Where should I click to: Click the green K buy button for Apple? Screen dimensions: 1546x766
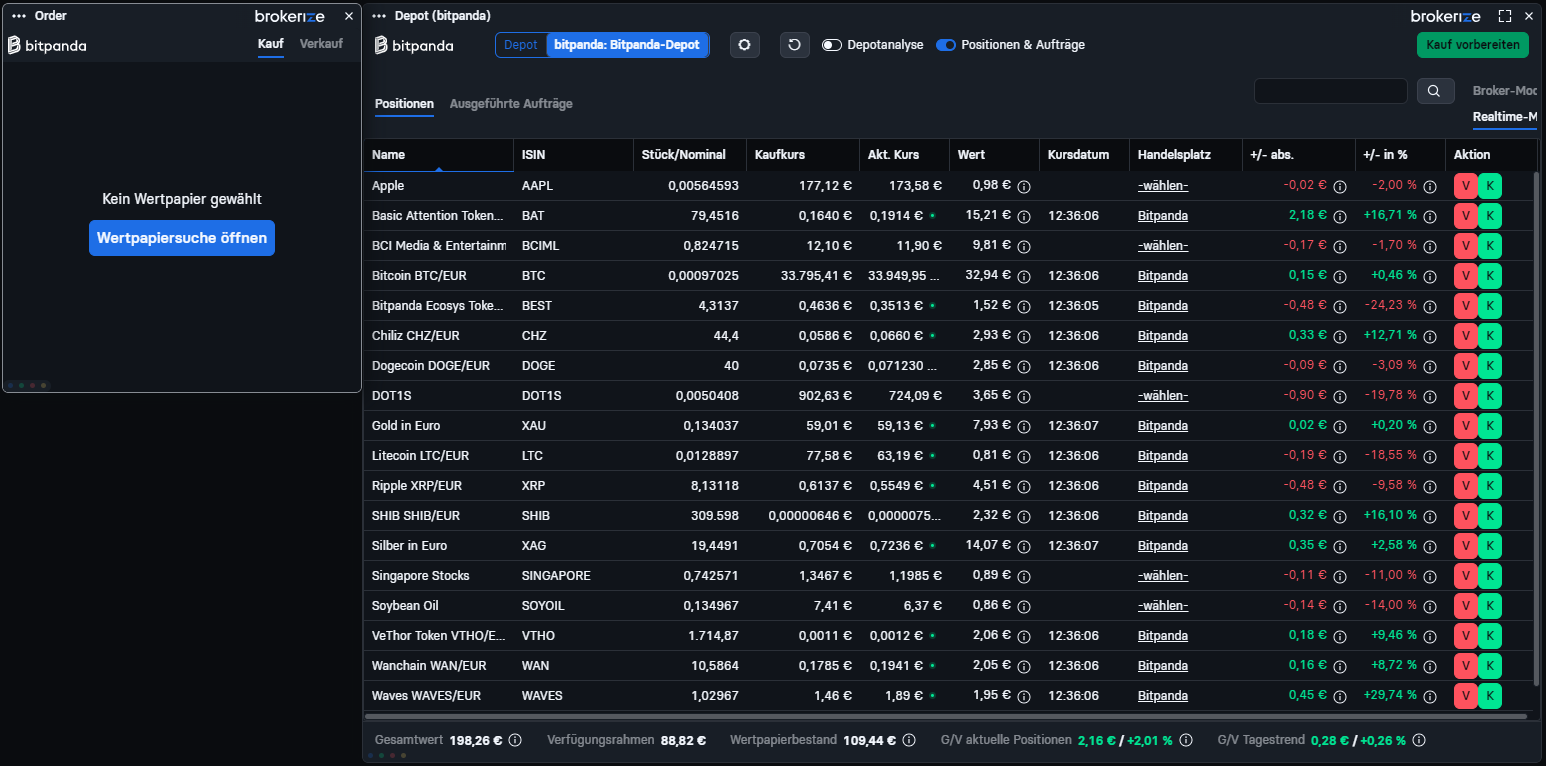click(x=1490, y=186)
